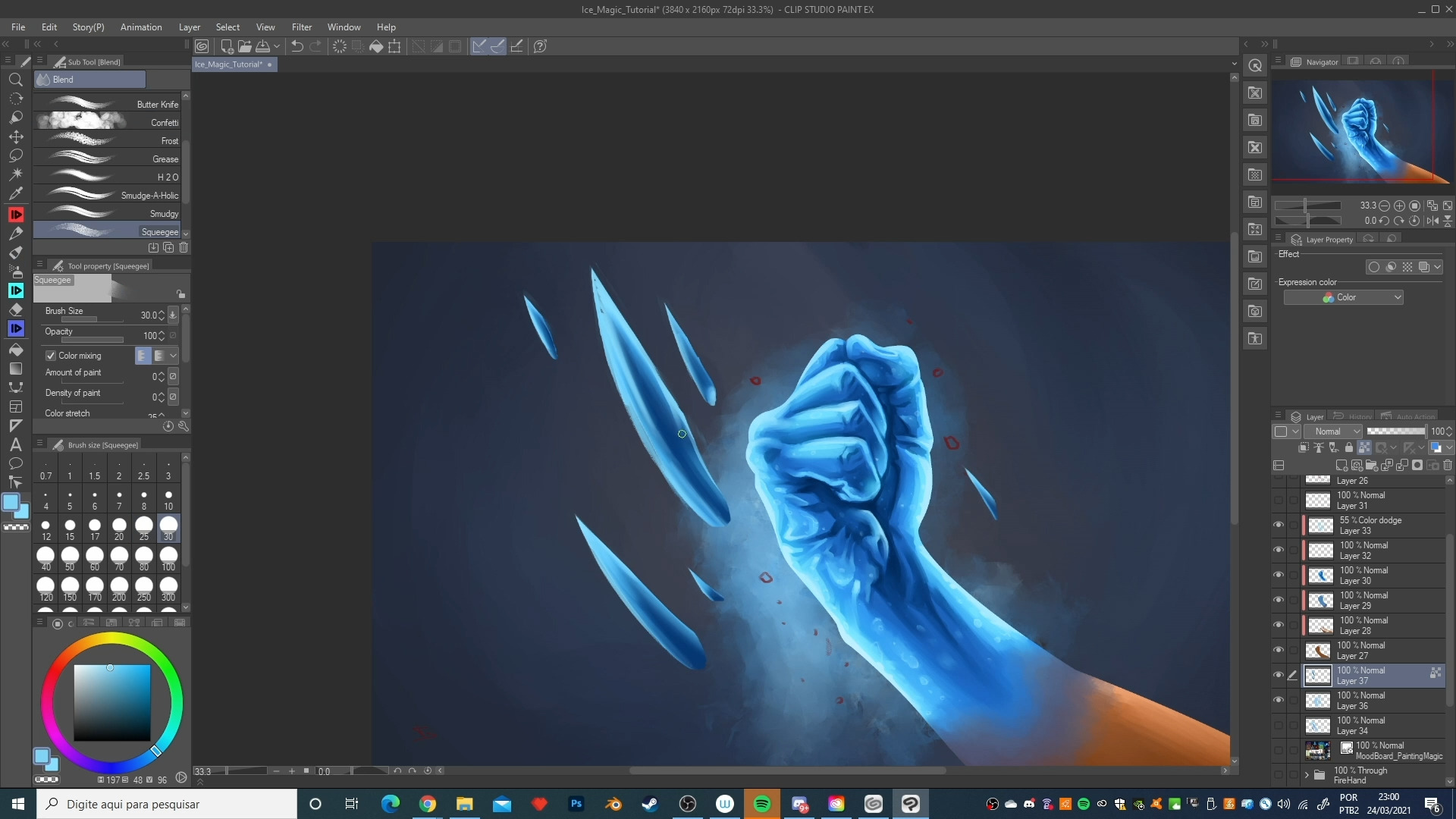The width and height of the screenshot is (1456, 819).
Task: Toggle the Color mixing checkbox
Action: click(51, 356)
